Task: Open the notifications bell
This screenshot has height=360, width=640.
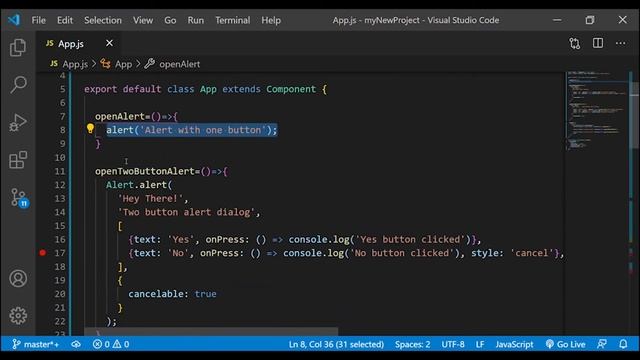Action: pos(623,344)
